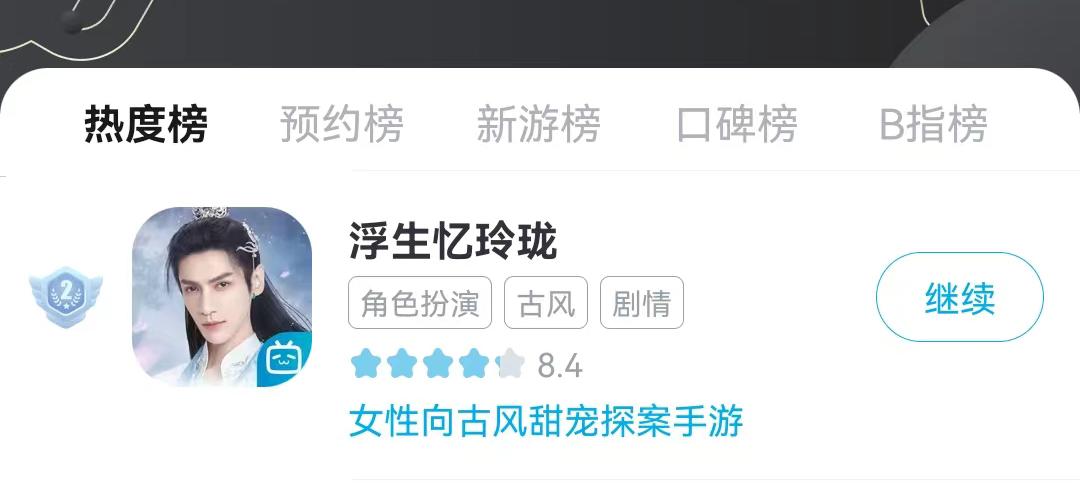The image size is (1080, 501).
Task: Open the 浮生忆玲珑 game cover image
Action: (x=222, y=296)
